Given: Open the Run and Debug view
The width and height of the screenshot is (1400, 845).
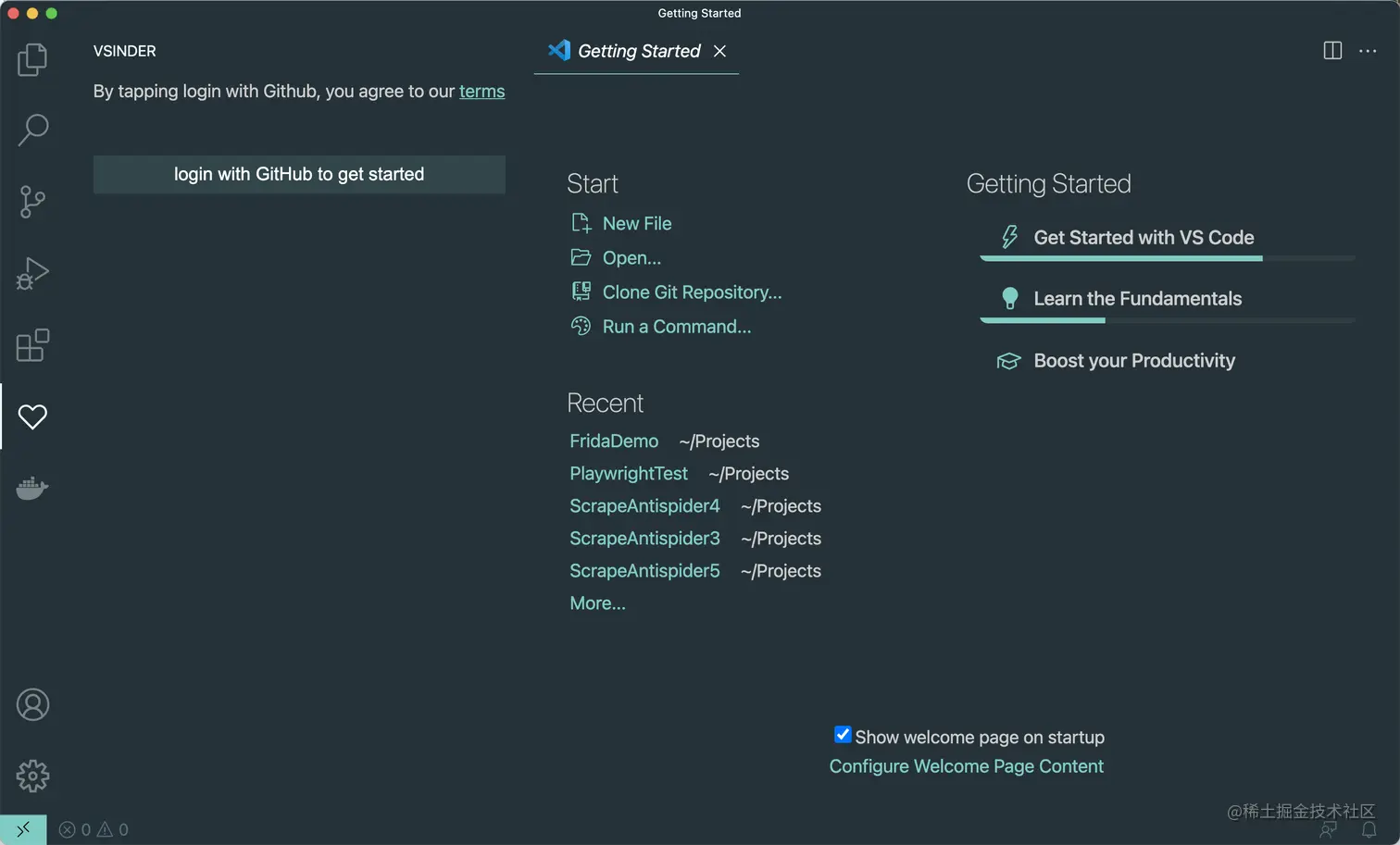Looking at the screenshot, I should pos(32,274).
